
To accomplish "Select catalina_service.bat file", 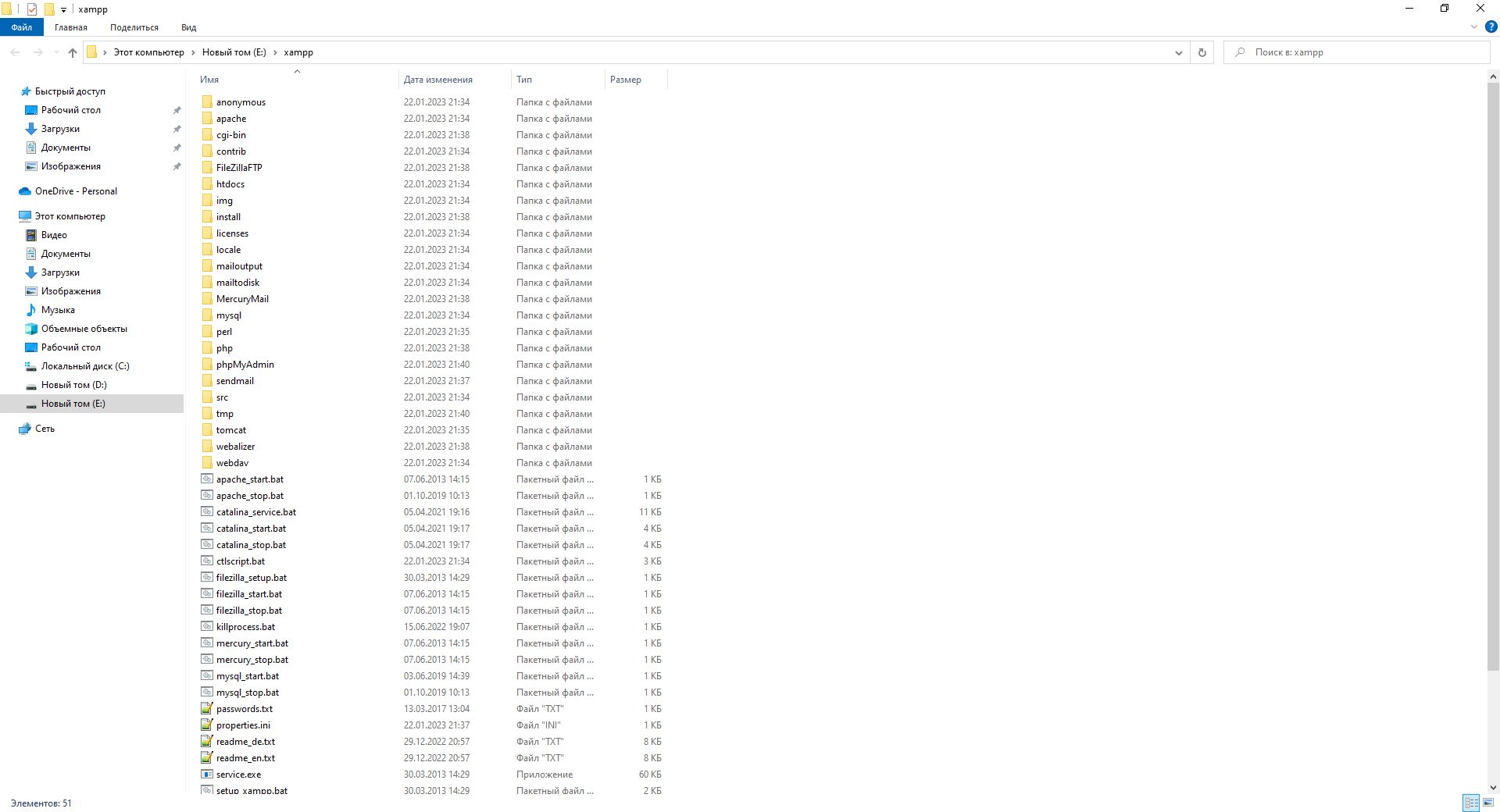I will pos(256,512).
